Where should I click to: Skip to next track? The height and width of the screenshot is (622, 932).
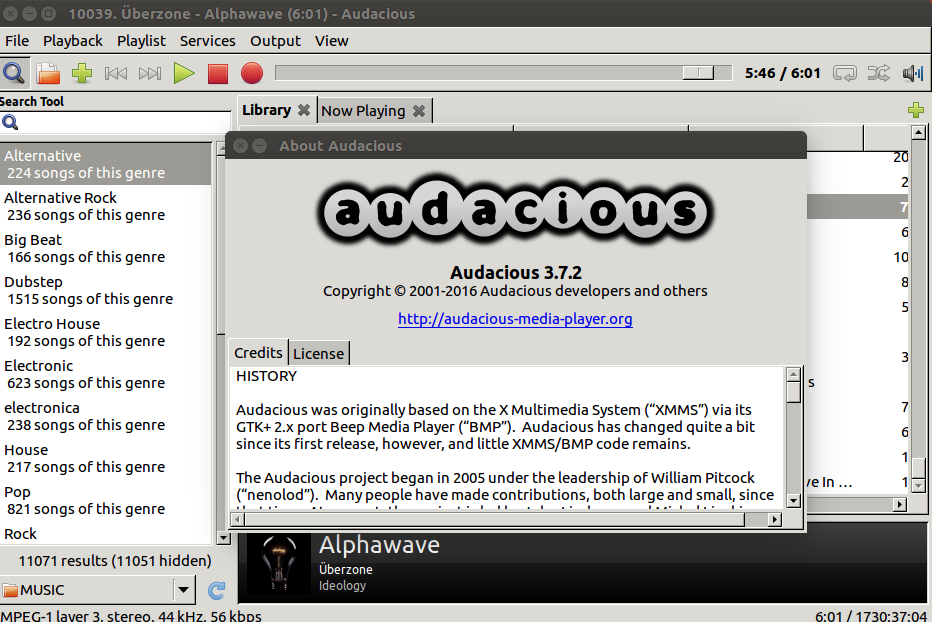pyautogui.click(x=150, y=73)
